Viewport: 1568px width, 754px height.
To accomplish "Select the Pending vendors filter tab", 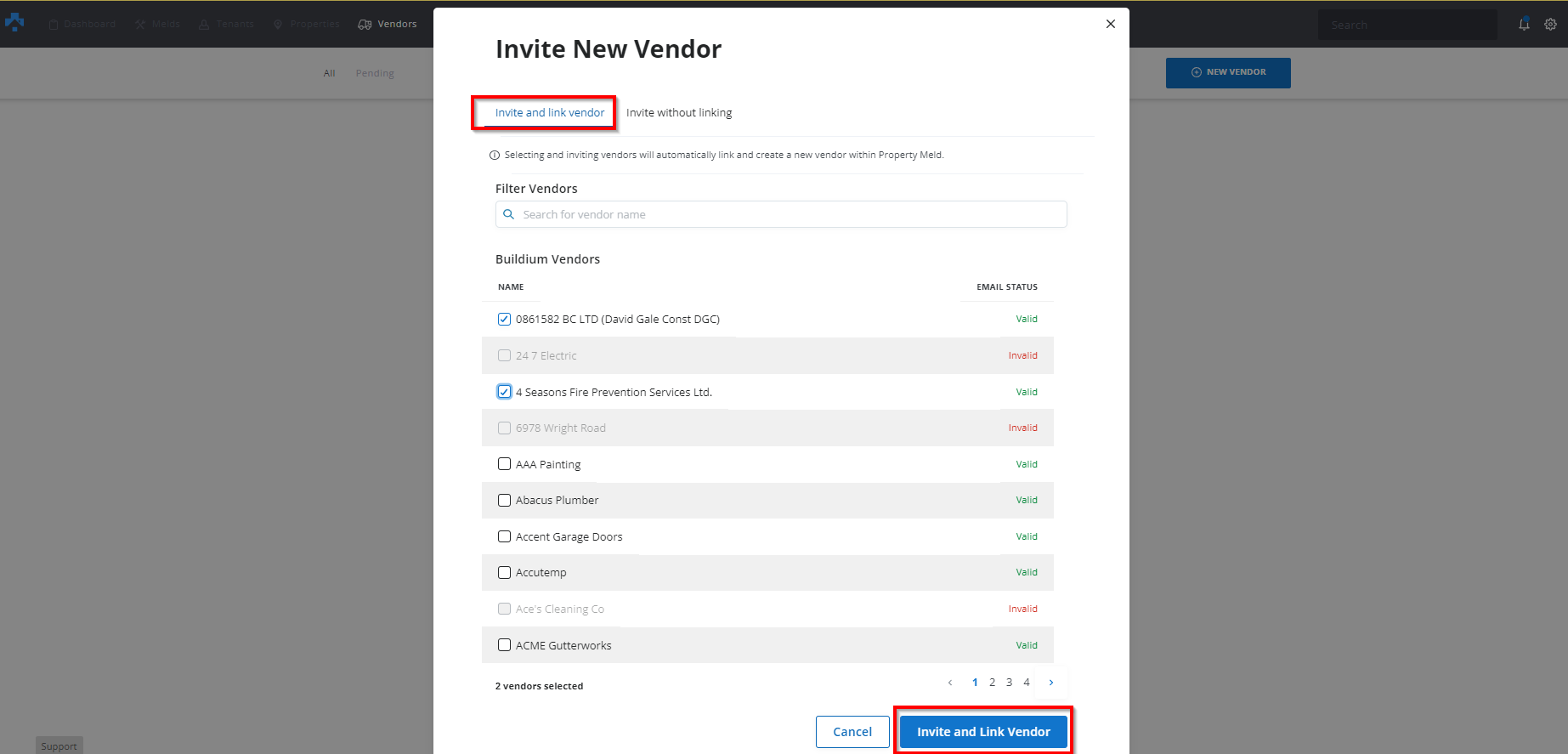I will [x=375, y=73].
